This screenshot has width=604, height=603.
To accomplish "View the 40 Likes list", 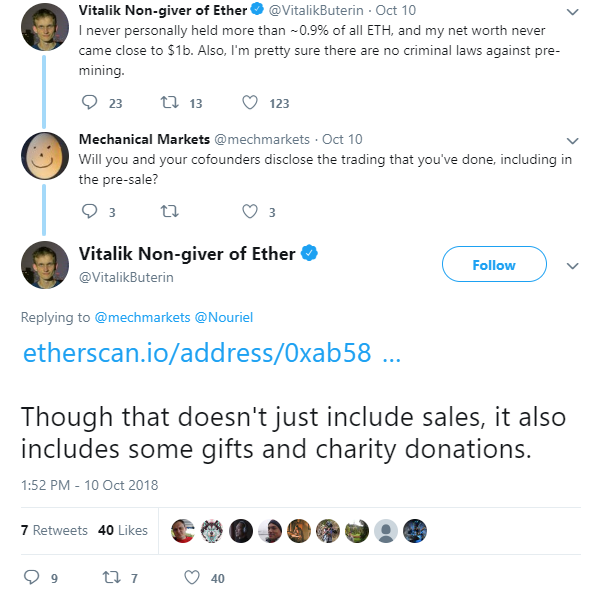I will (x=123, y=530).
